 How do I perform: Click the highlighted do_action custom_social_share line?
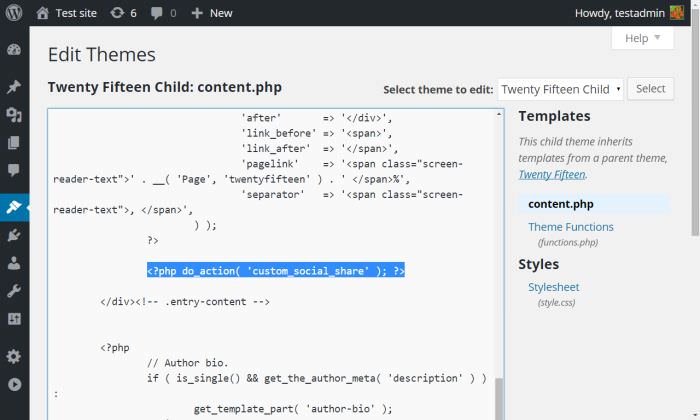pyautogui.click(x=276, y=271)
